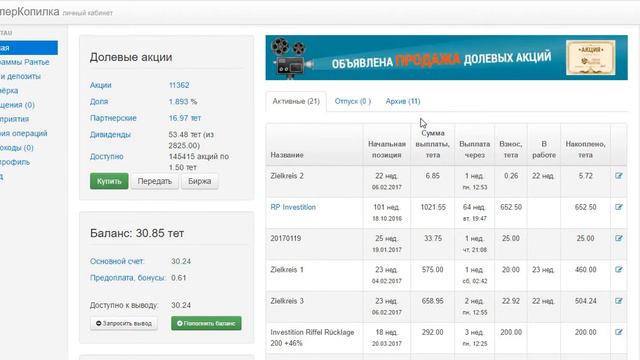Switch to the Архив (11) tab
640x360 pixels.
click(x=403, y=101)
